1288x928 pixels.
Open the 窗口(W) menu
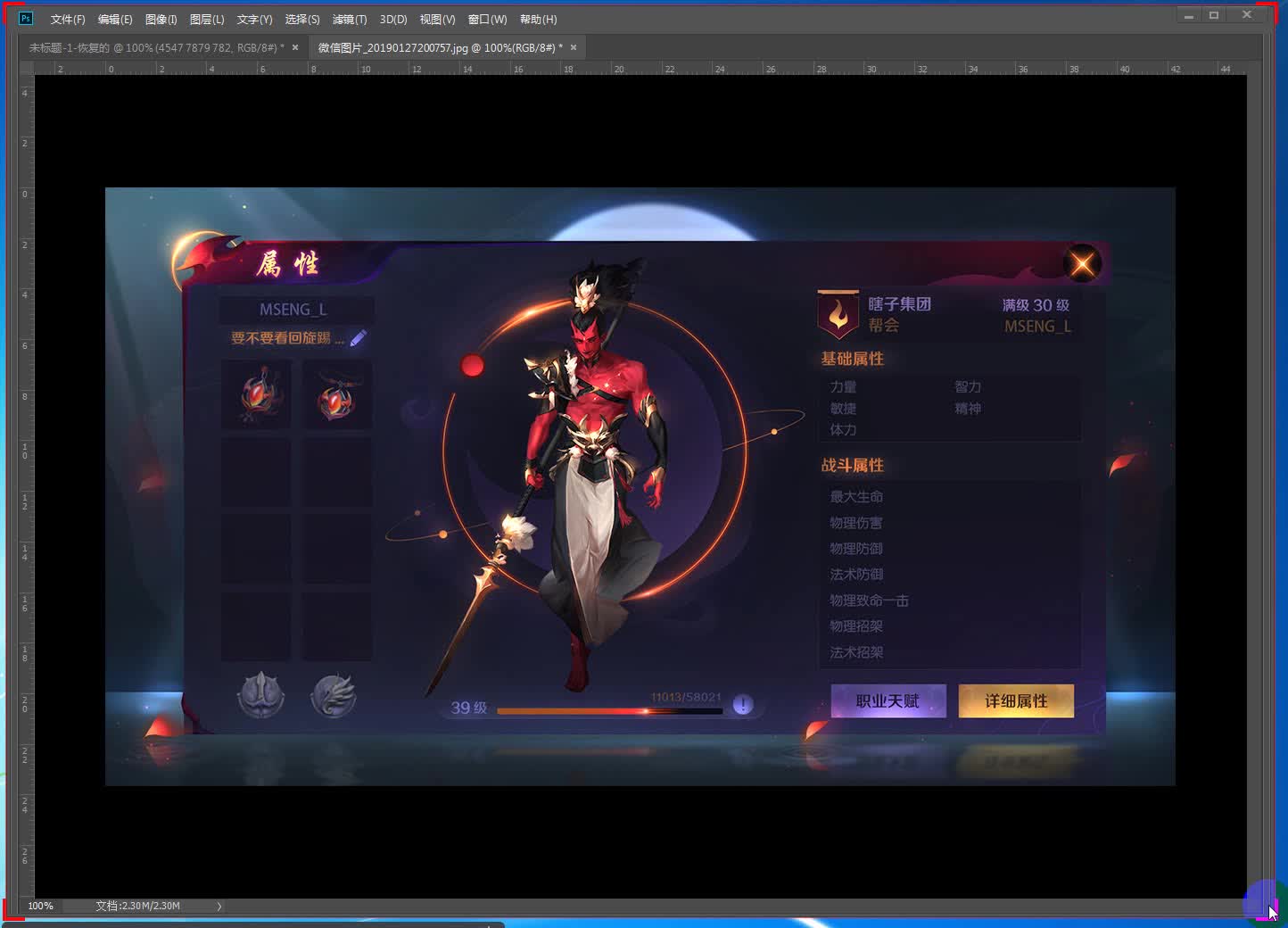(487, 19)
